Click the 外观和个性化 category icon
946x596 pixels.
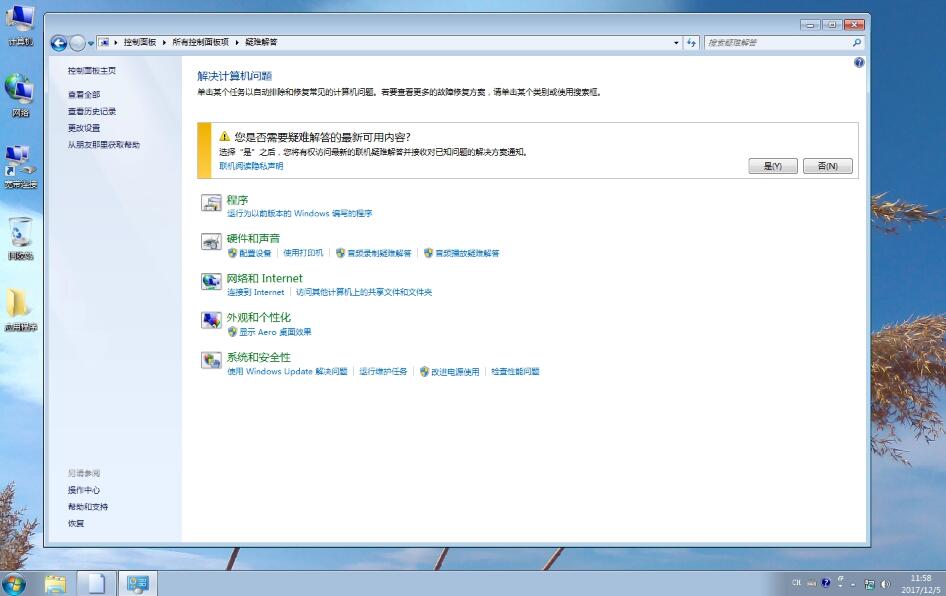coord(211,321)
